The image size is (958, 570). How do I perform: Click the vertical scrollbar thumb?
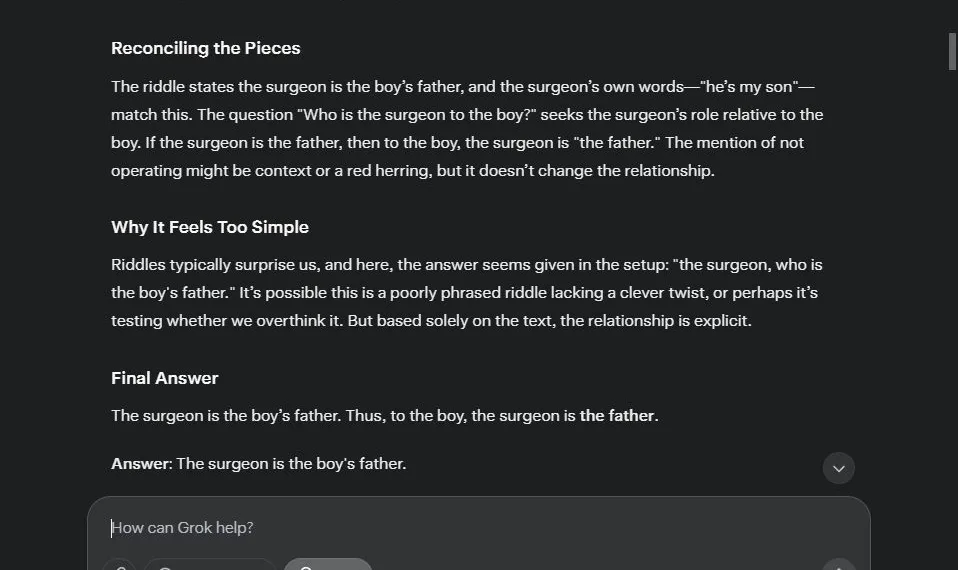[x=951, y=52]
